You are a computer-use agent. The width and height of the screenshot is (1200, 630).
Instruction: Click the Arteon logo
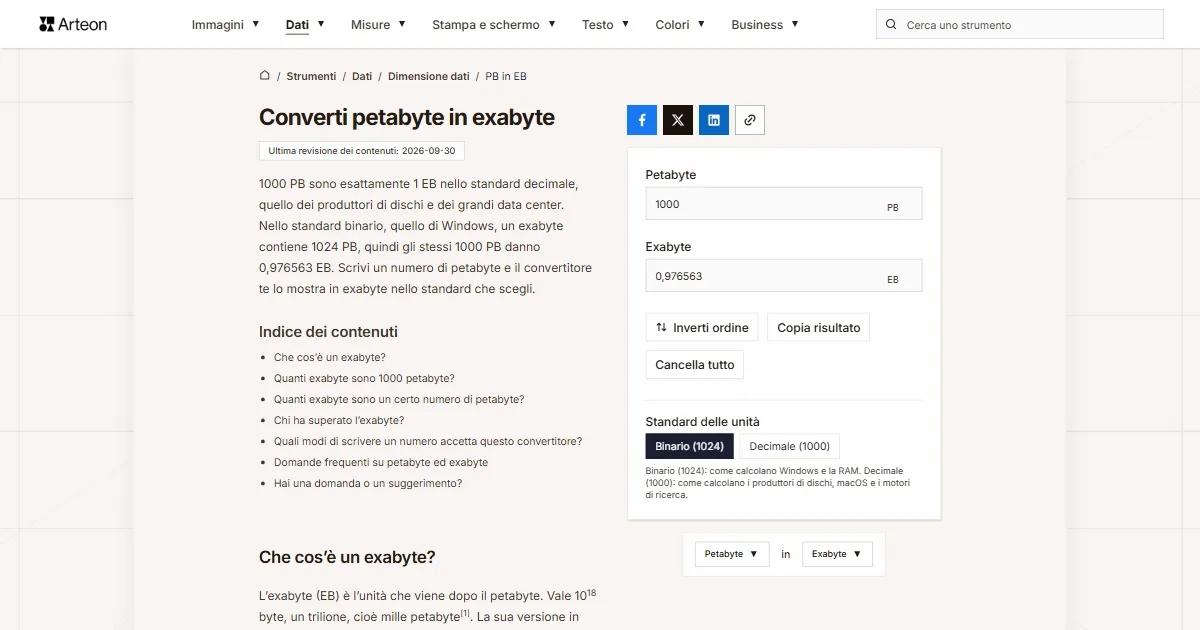73,24
